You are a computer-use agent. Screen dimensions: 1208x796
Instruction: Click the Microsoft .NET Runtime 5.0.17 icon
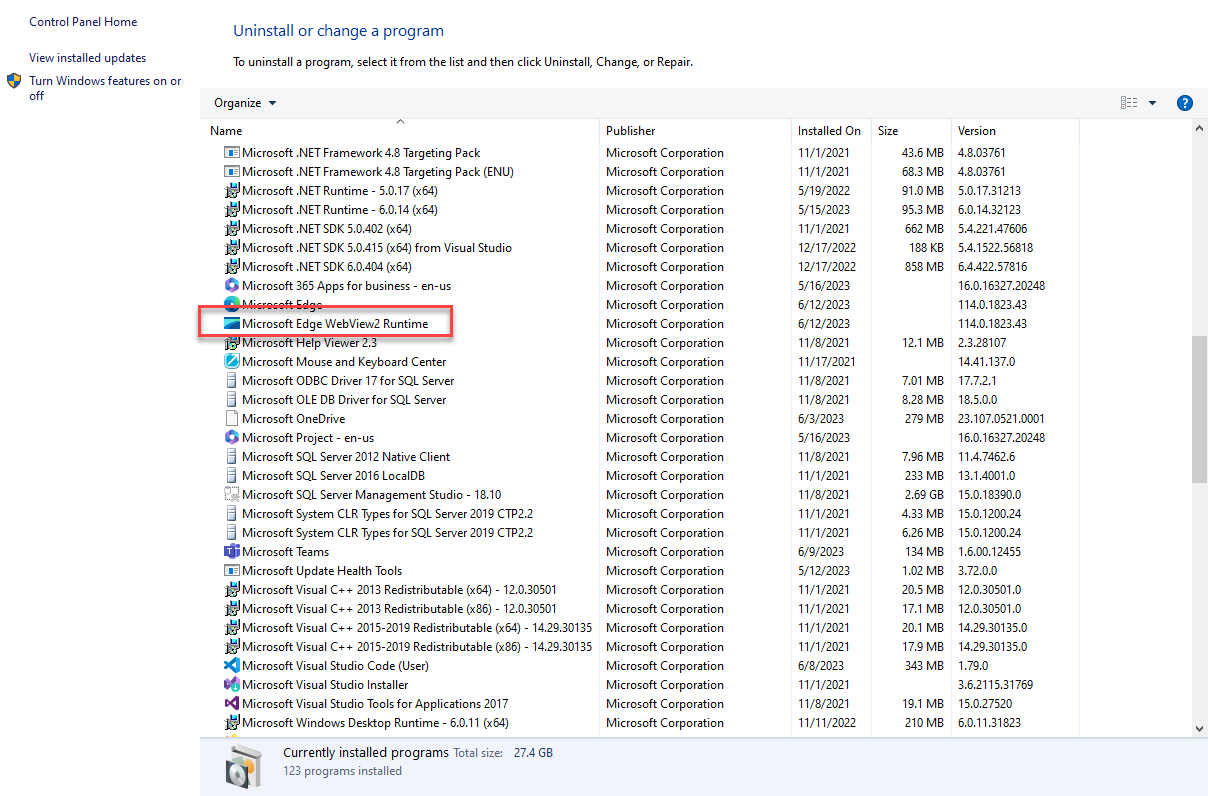(232, 191)
